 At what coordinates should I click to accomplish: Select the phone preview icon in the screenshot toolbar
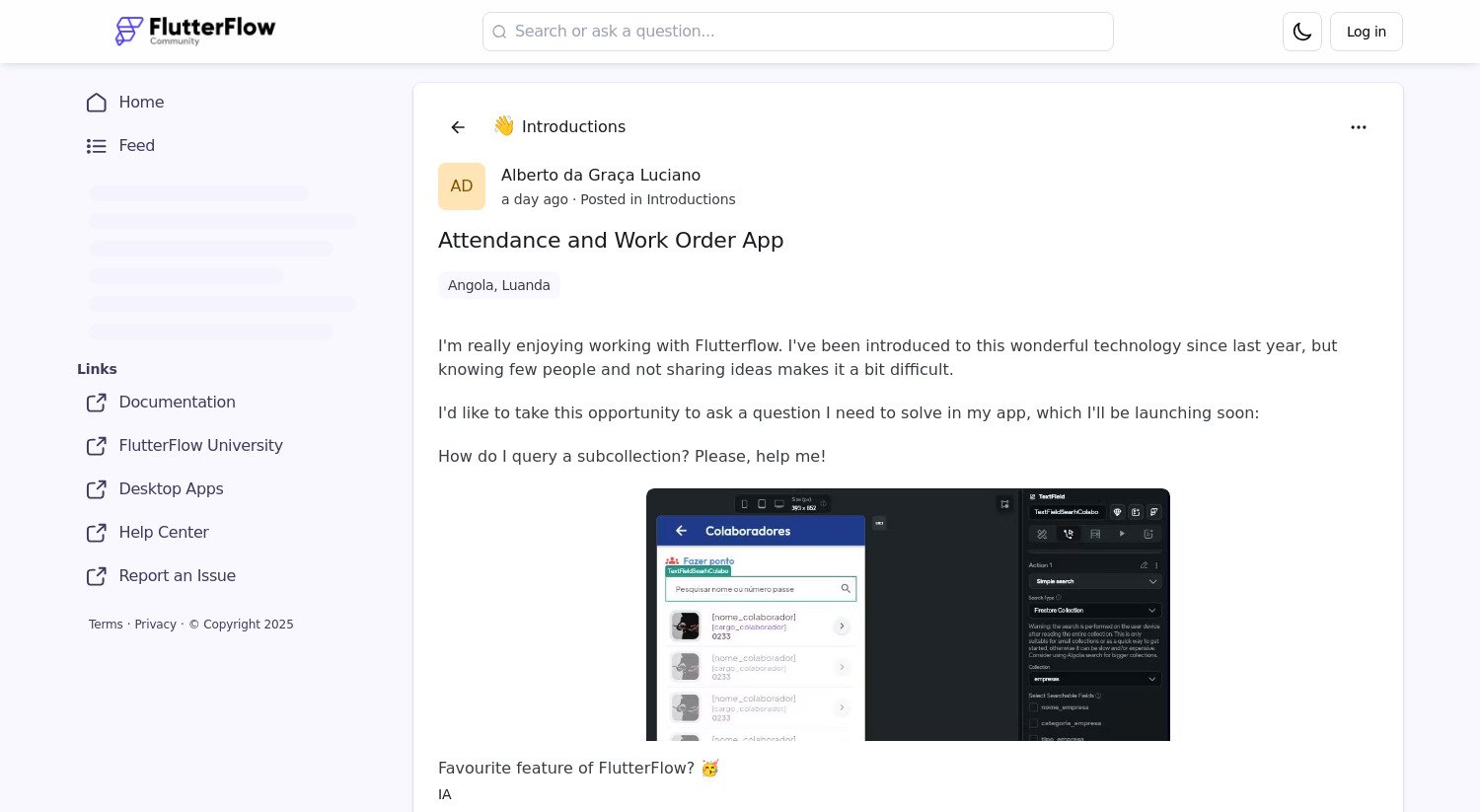pos(744,504)
